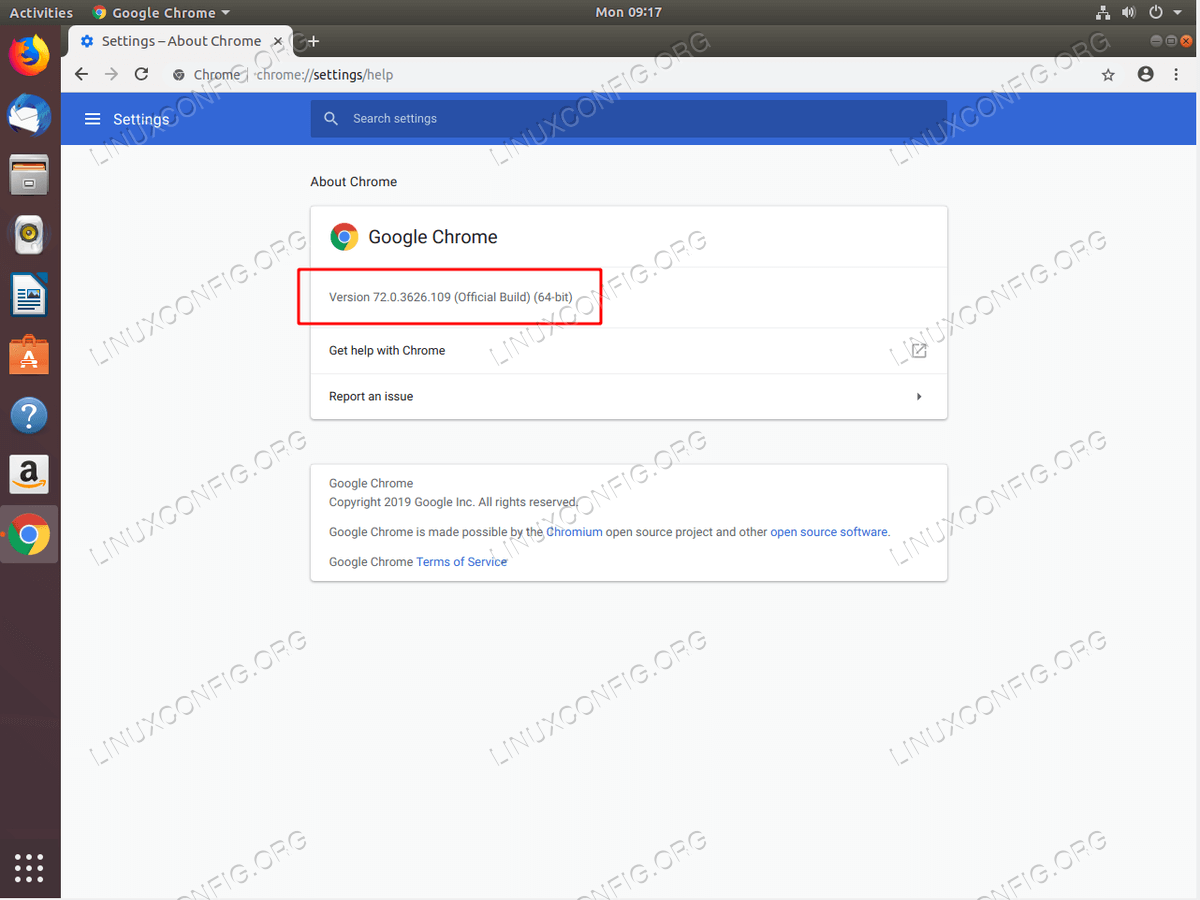
Task: Open Get help external link icon
Action: (919, 351)
